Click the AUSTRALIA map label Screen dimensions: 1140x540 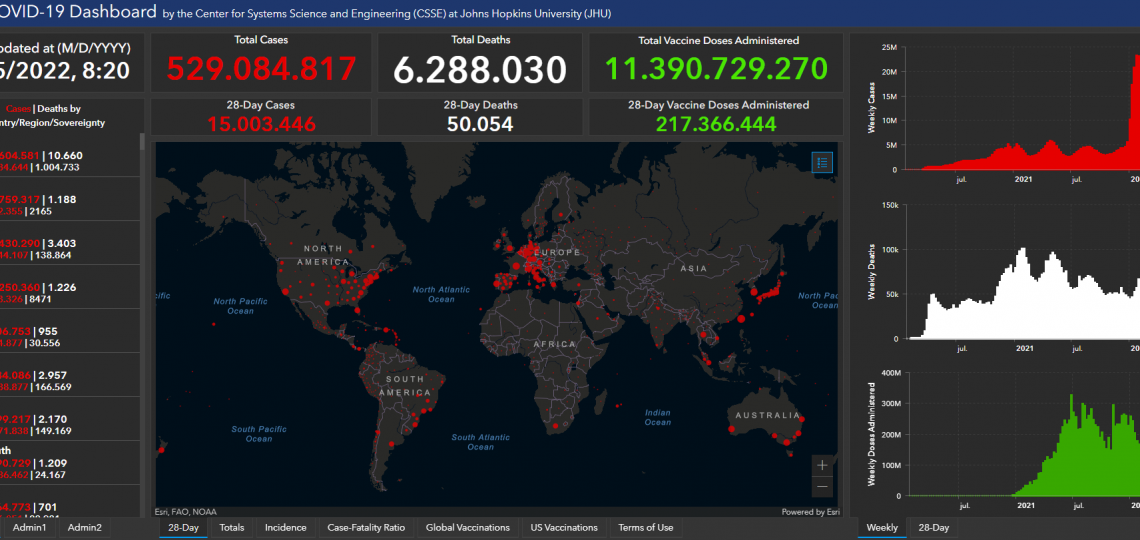coord(767,416)
